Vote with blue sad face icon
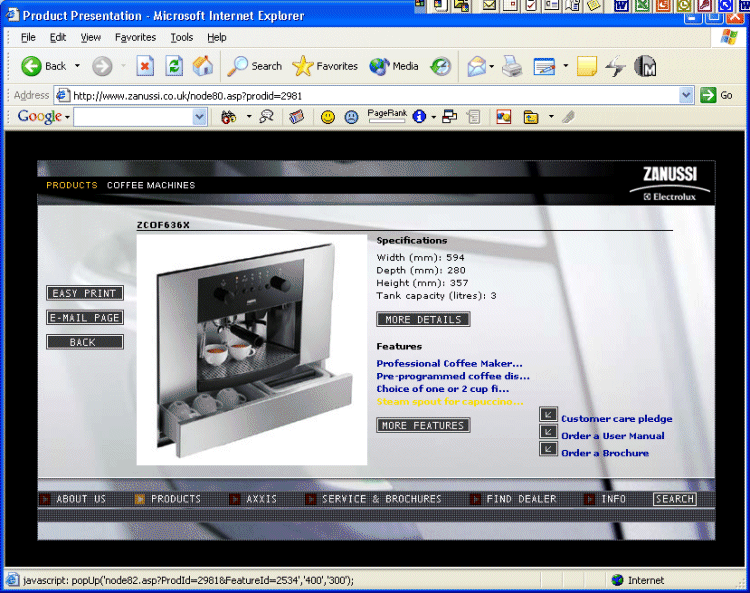Image resolution: width=750 pixels, height=593 pixels. click(x=352, y=117)
